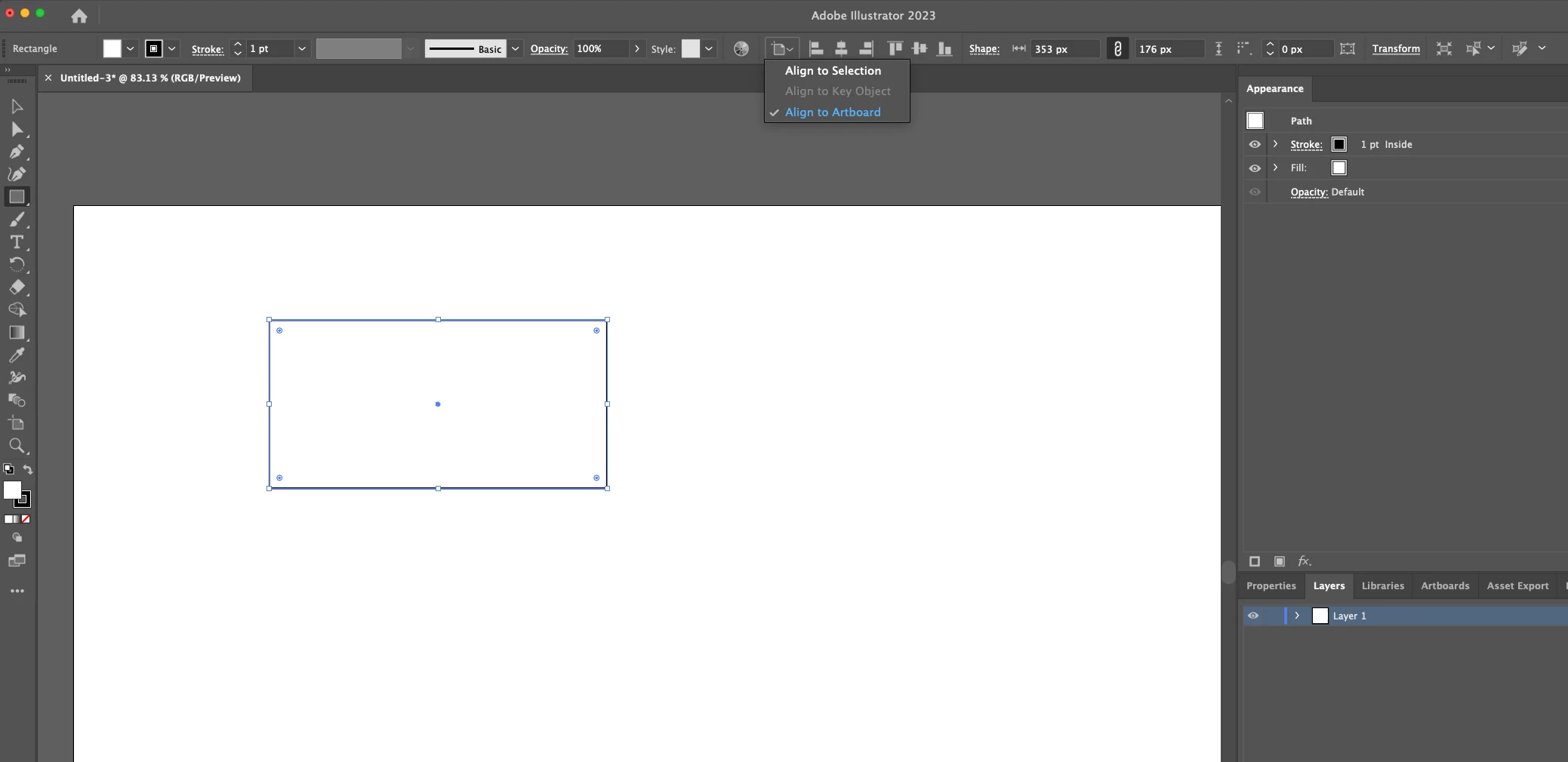Select the Rotate tool
Screen dimensions: 1568x762
pos(17,265)
